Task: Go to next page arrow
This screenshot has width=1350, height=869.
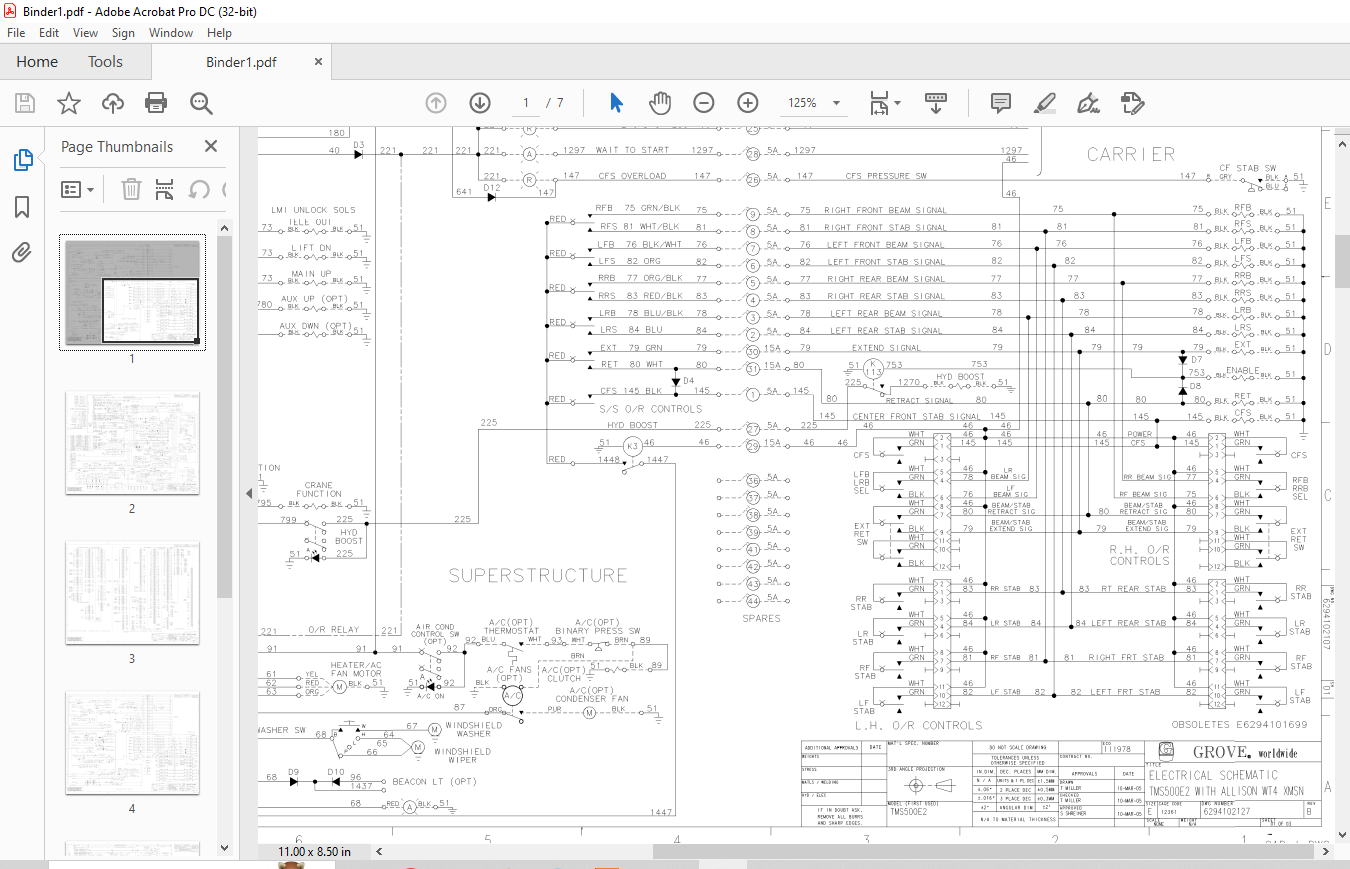Action: [x=480, y=103]
